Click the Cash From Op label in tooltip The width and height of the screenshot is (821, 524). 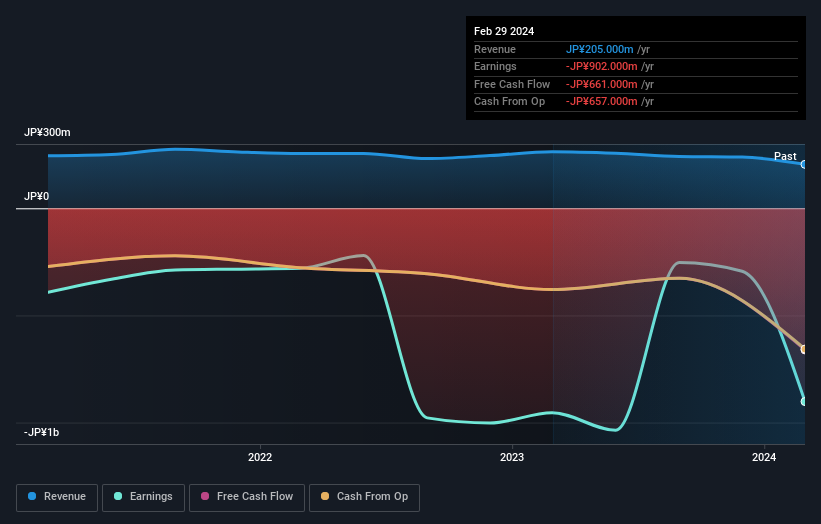tap(509, 102)
